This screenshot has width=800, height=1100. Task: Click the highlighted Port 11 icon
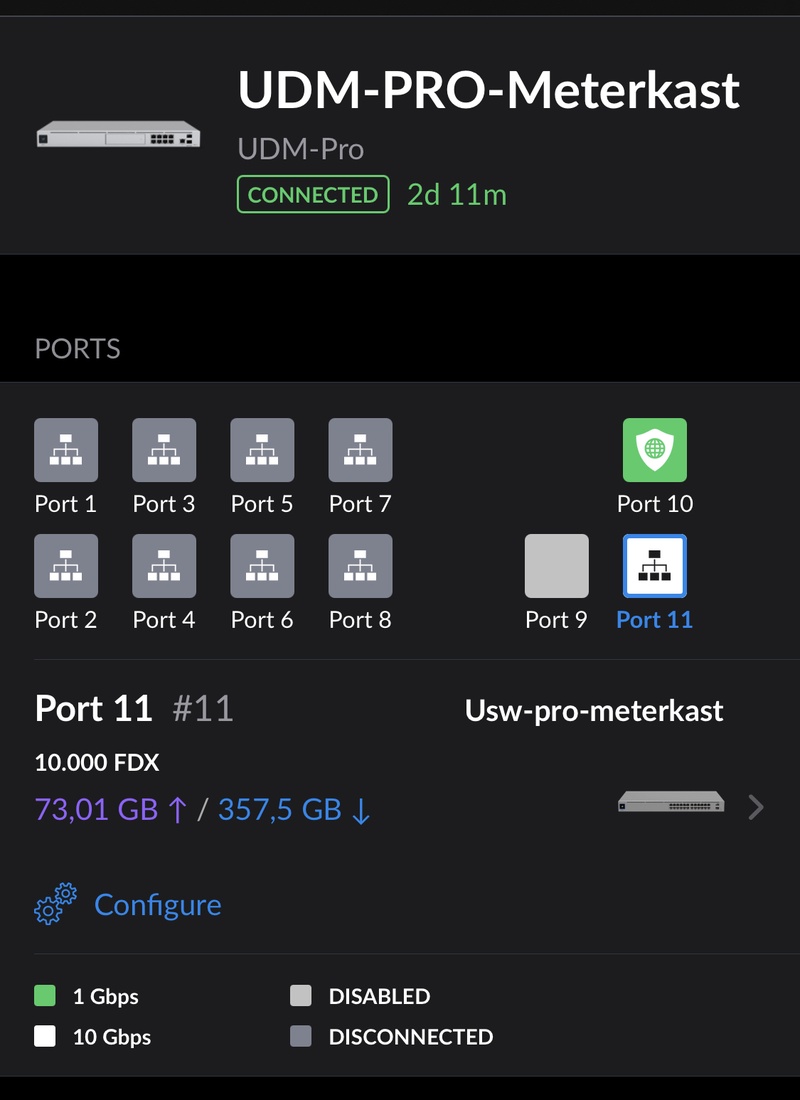point(654,566)
